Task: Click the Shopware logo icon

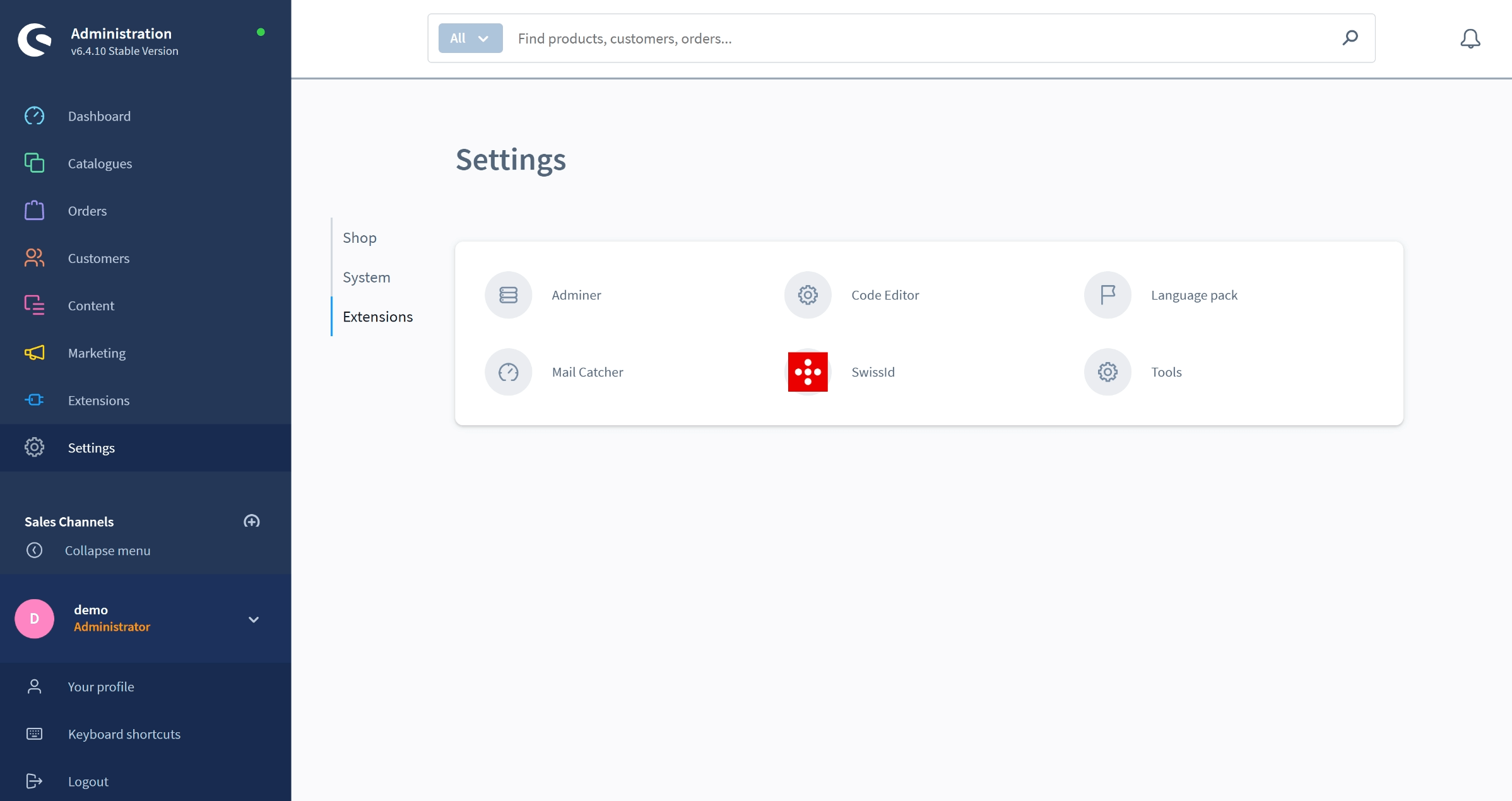Action: [35, 40]
